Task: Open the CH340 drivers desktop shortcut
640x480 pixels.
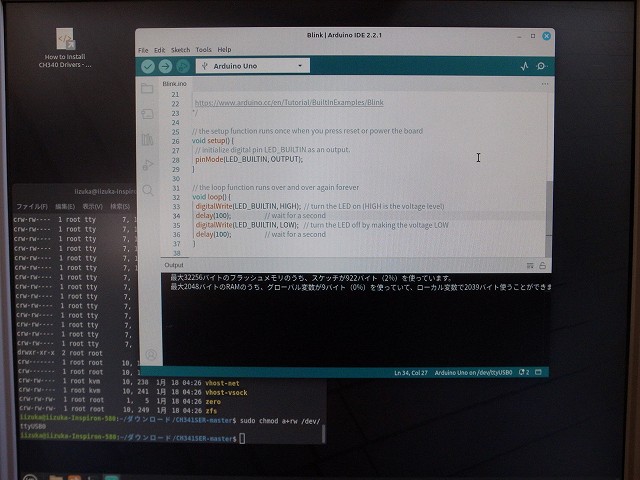Action: pyautogui.click(x=65, y=48)
